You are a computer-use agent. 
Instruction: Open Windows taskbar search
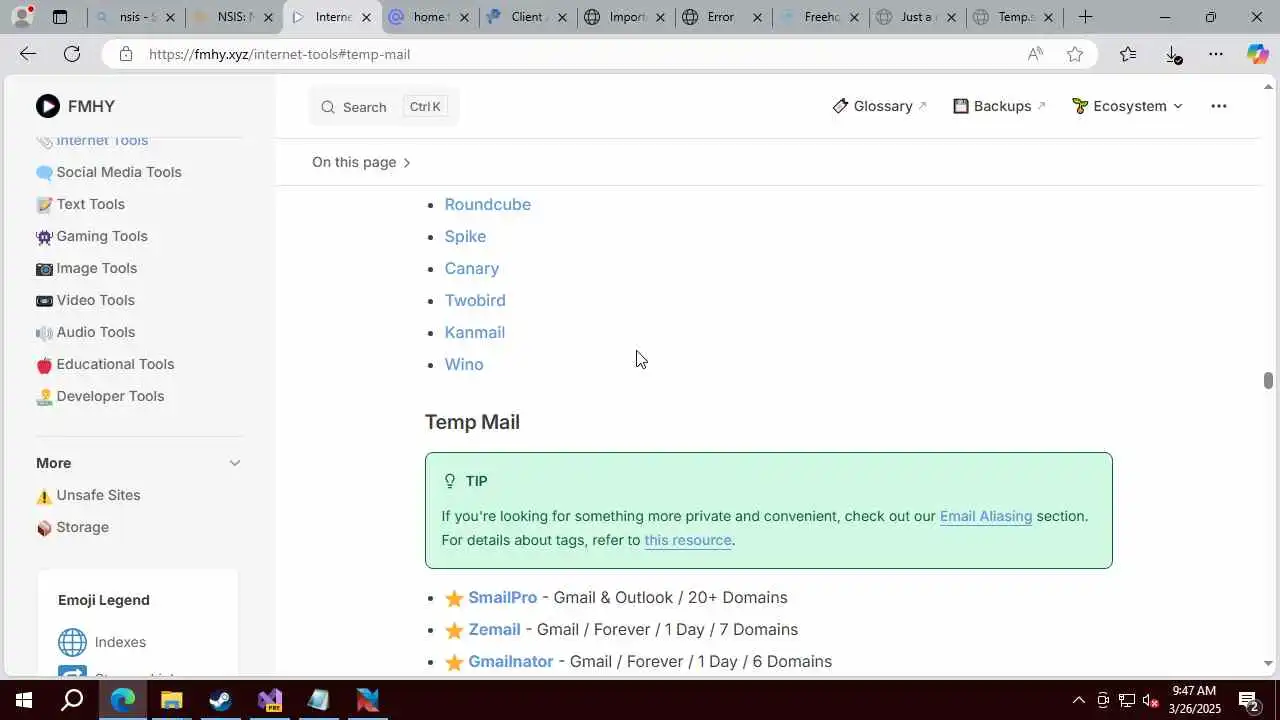tap(72, 700)
